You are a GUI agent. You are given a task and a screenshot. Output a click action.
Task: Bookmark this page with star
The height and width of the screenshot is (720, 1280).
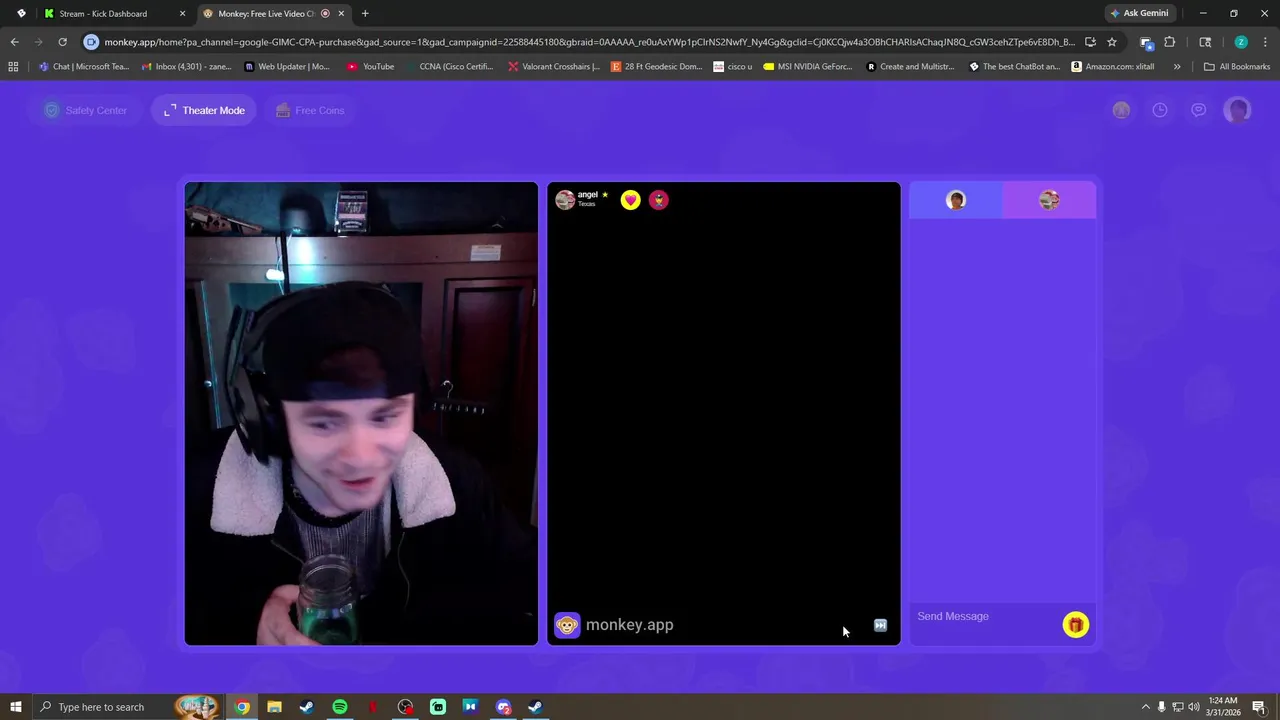[1111, 42]
